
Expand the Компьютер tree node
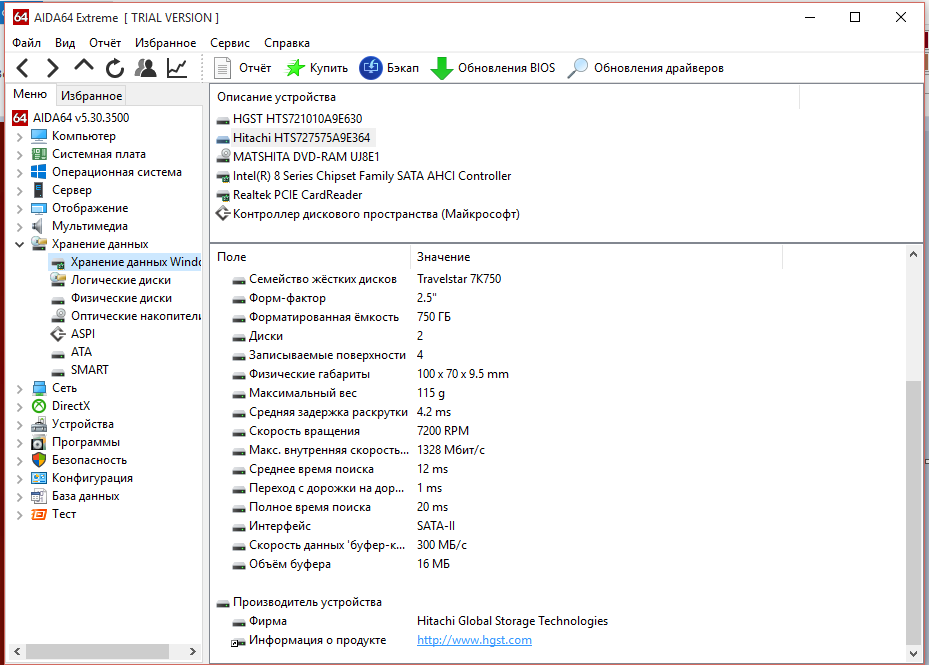(x=19, y=137)
